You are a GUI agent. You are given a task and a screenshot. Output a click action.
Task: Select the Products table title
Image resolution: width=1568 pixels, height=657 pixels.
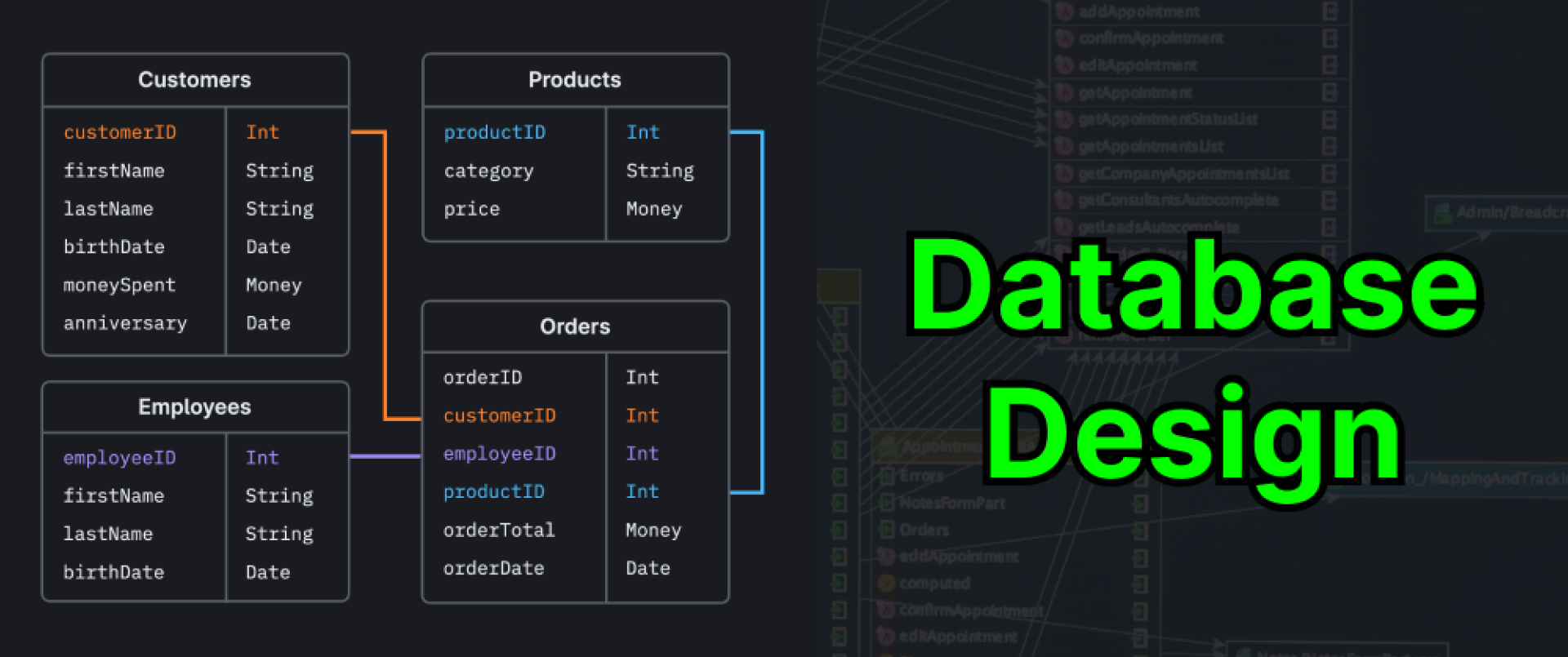tap(574, 80)
